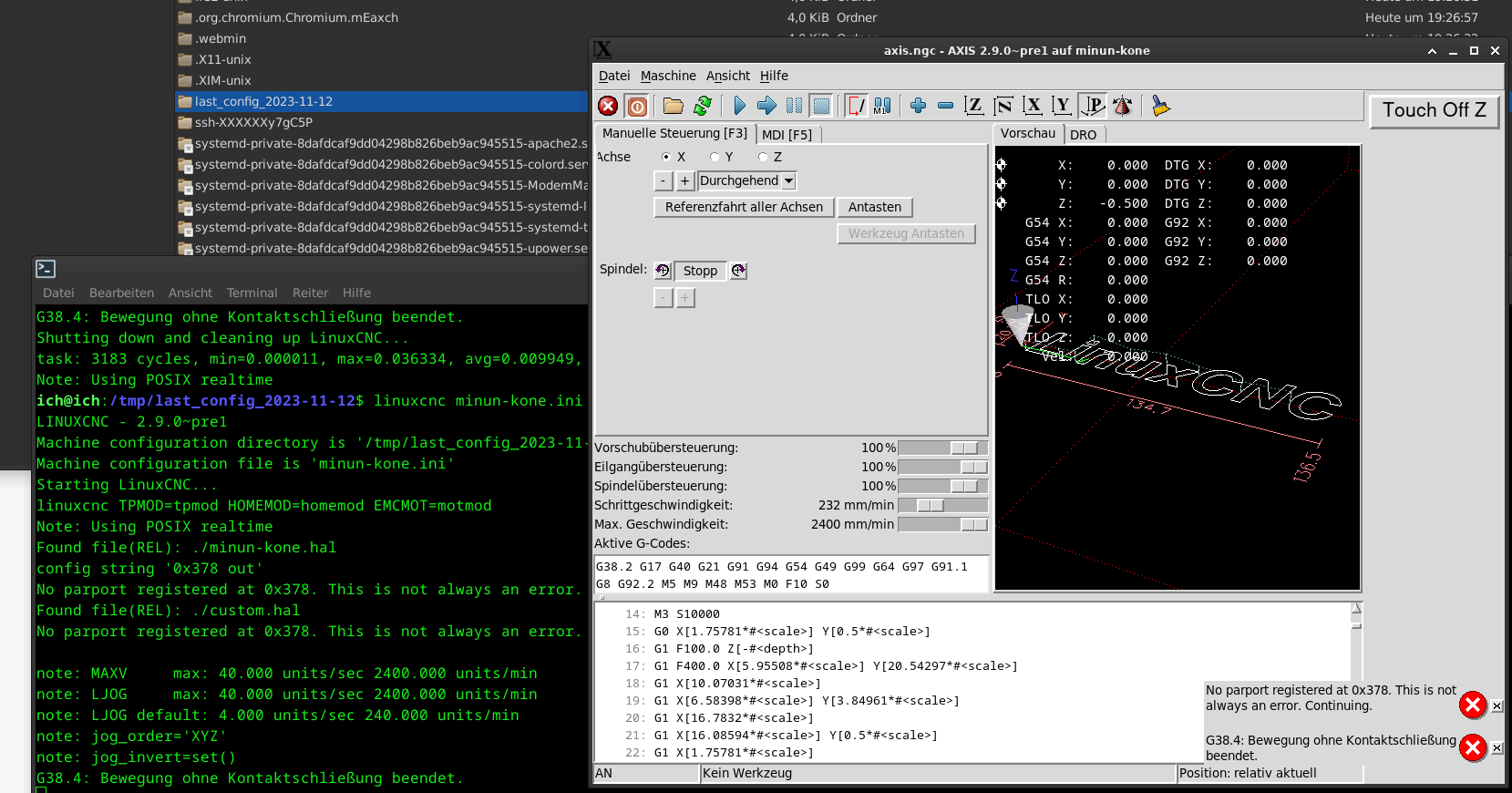
Task: Select Z axis radio button
Action: (x=763, y=157)
